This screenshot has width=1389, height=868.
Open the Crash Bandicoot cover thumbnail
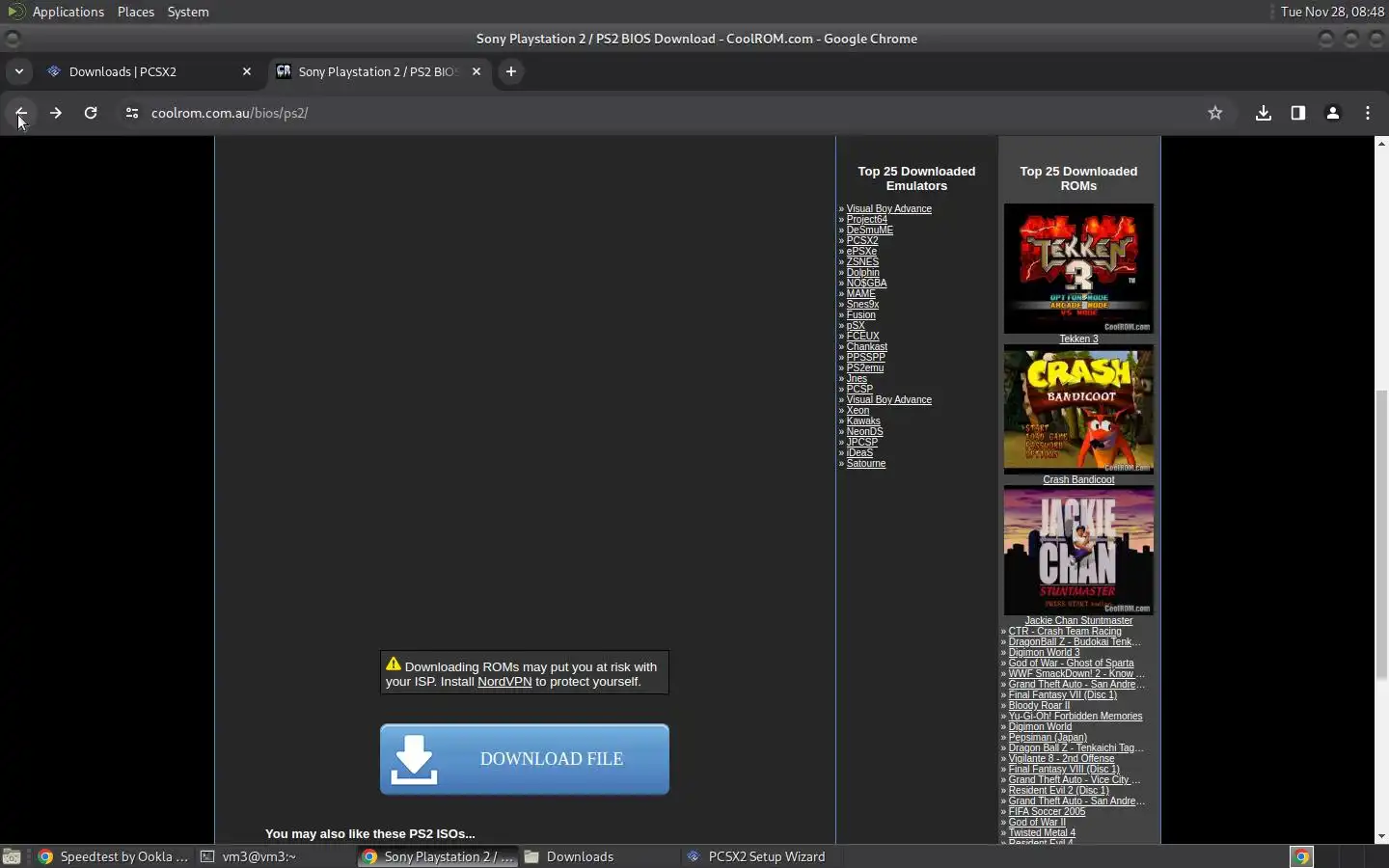pyautogui.click(x=1078, y=411)
